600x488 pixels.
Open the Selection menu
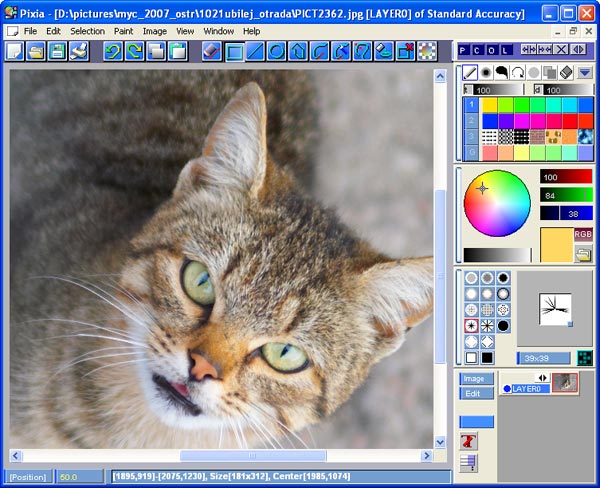(87, 31)
